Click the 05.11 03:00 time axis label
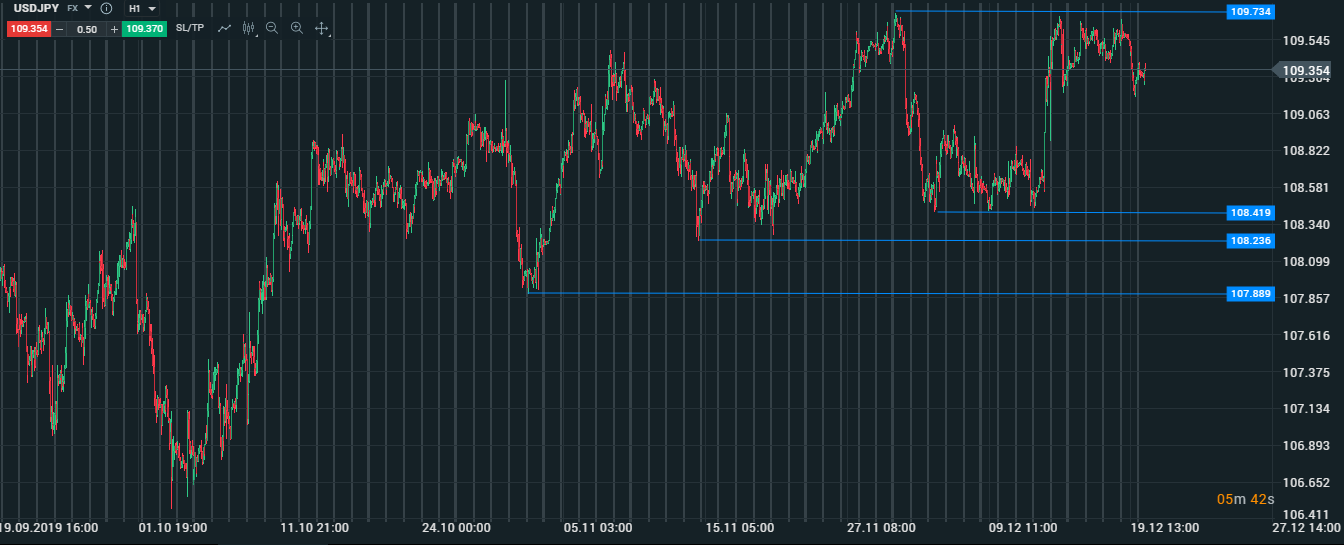Screen dimensions: 1344x545 [597, 527]
